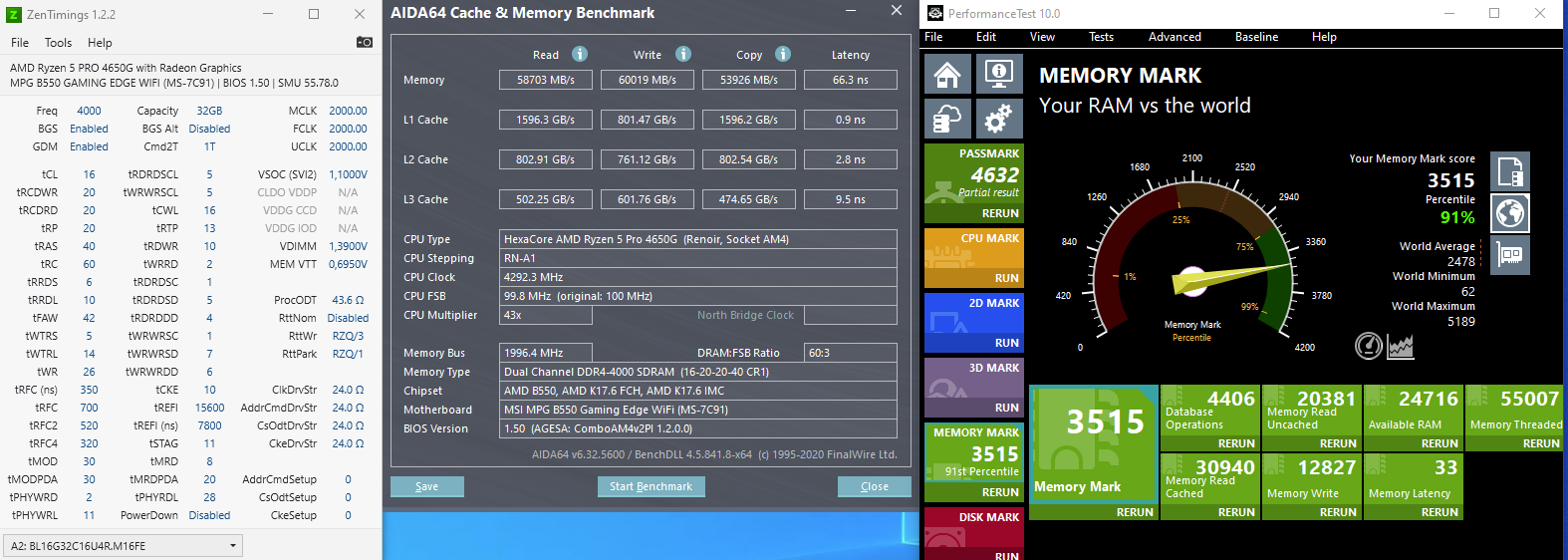Click the tREFI value 15600
Screen dimensions: 1568x560
209,408
